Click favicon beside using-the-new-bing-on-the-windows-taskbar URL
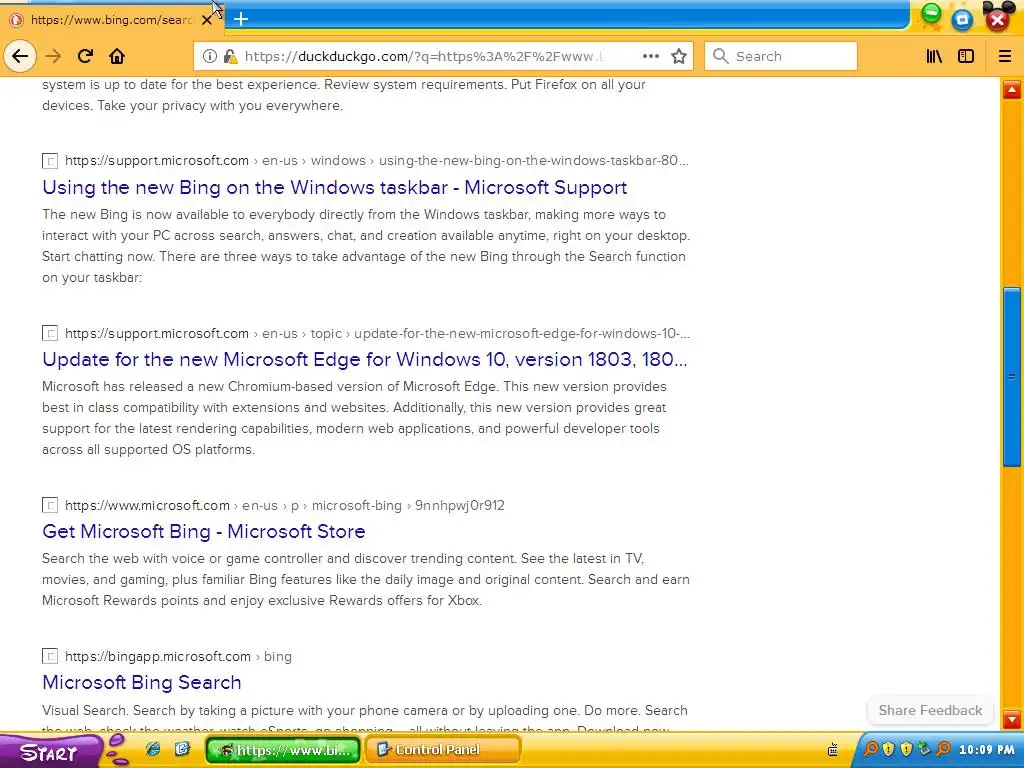 click(x=50, y=161)
